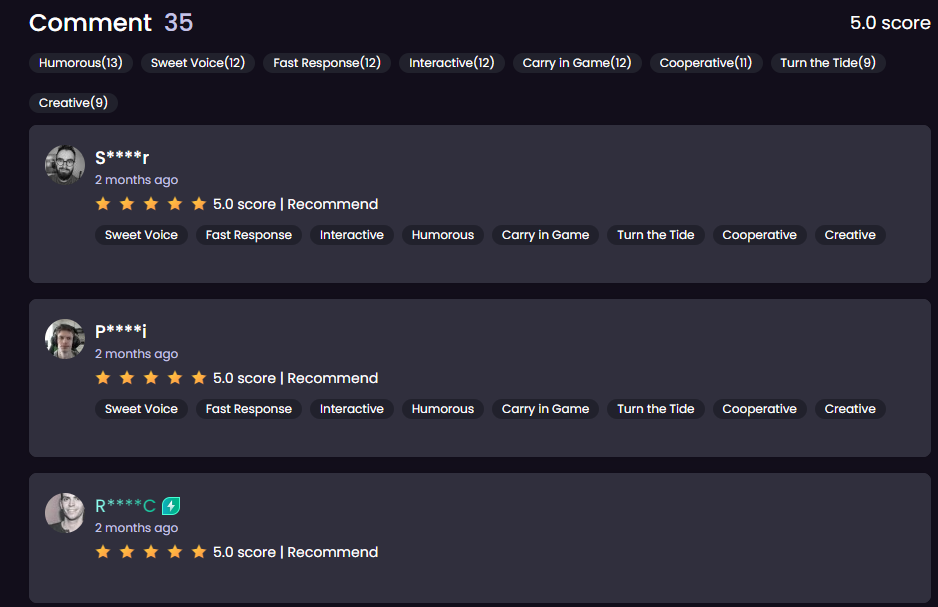Select the Interactive(12) filter tag
938x607 pixels.
pos(452,63)
